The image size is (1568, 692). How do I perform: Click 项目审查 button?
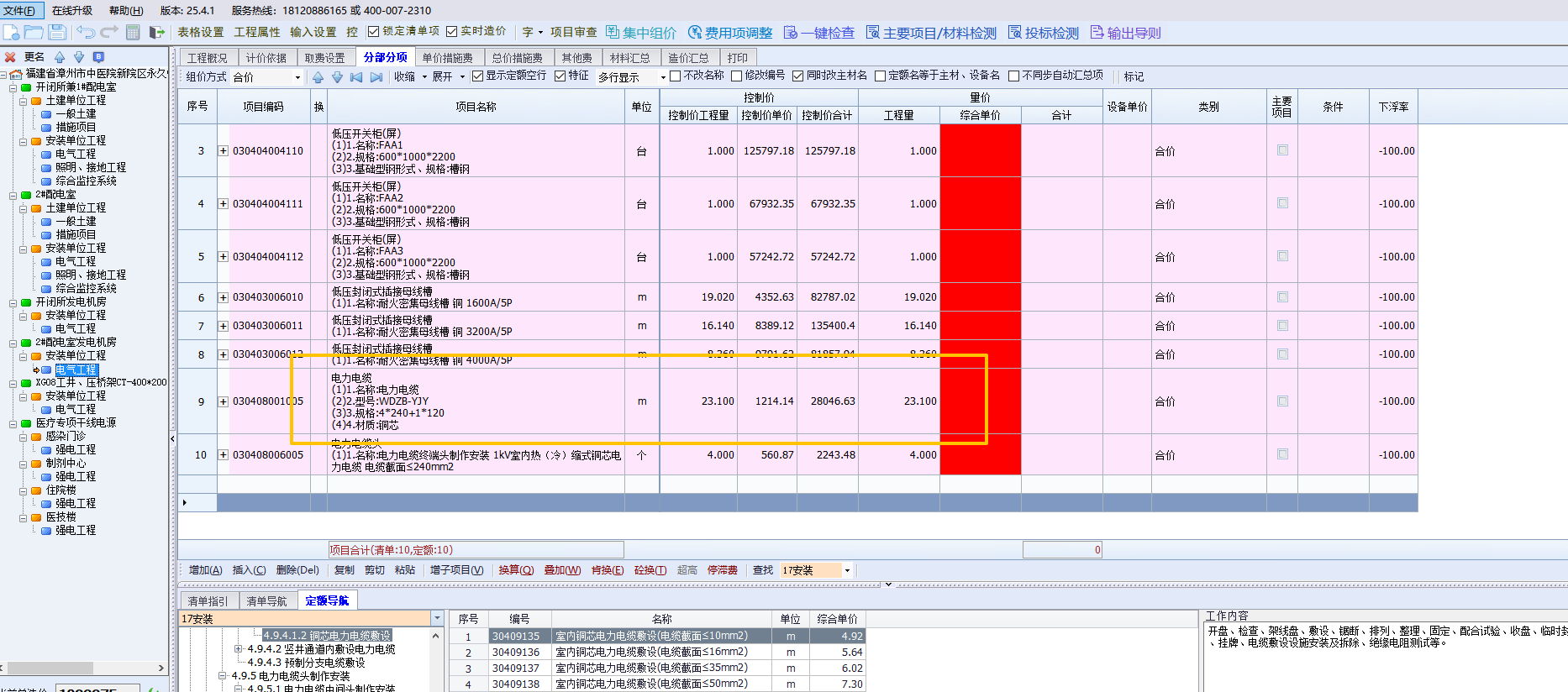pos(574,32)
